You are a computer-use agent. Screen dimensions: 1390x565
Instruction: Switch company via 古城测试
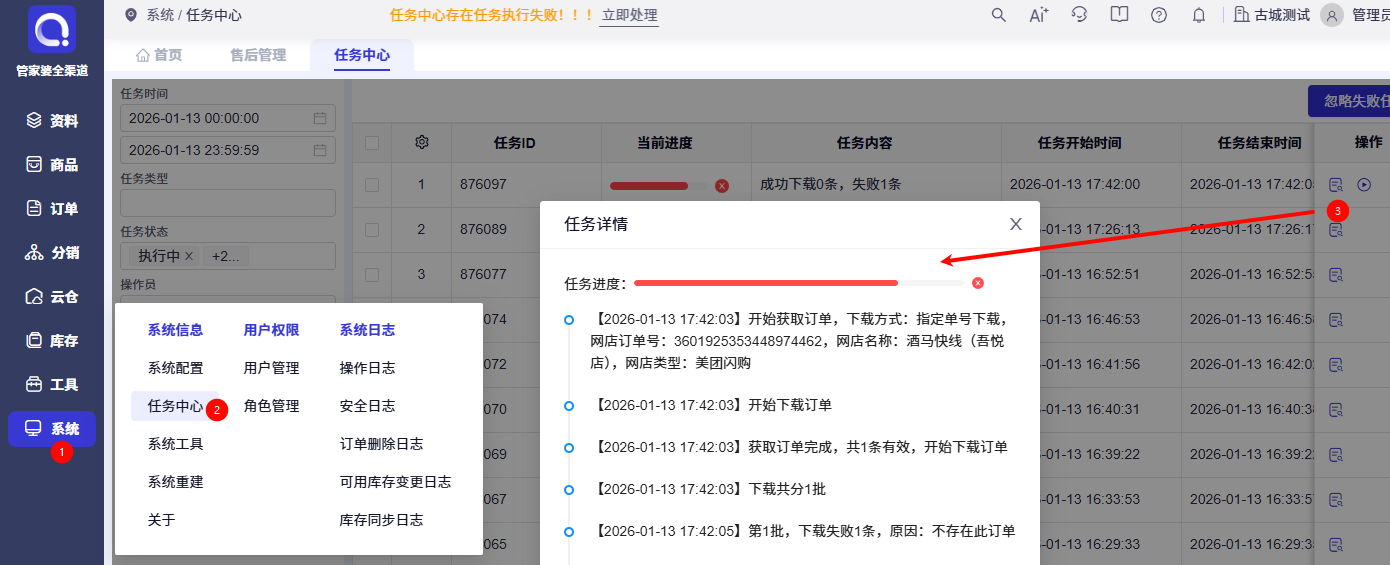point(1271,15)
